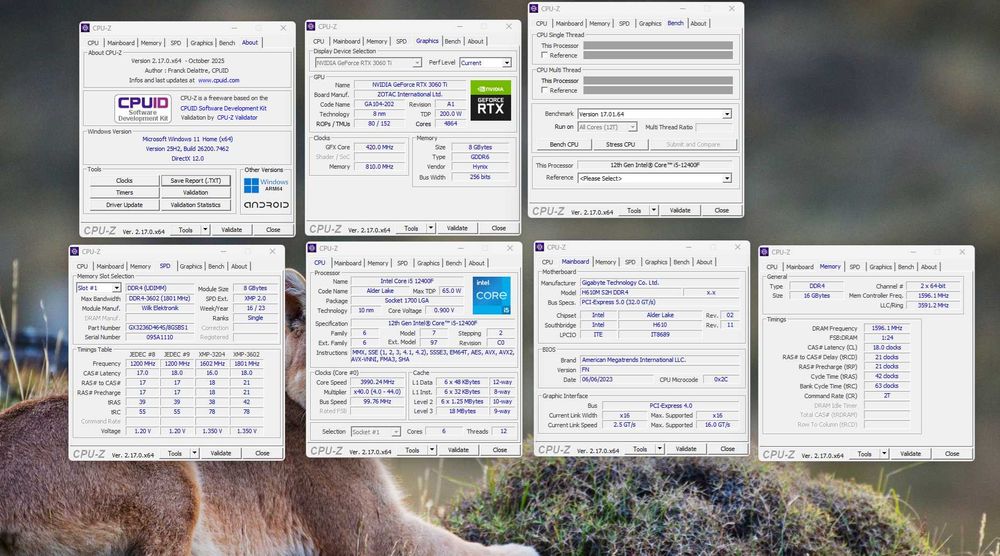Expand Tools arrow in the Graphics window

coord(431,228)
